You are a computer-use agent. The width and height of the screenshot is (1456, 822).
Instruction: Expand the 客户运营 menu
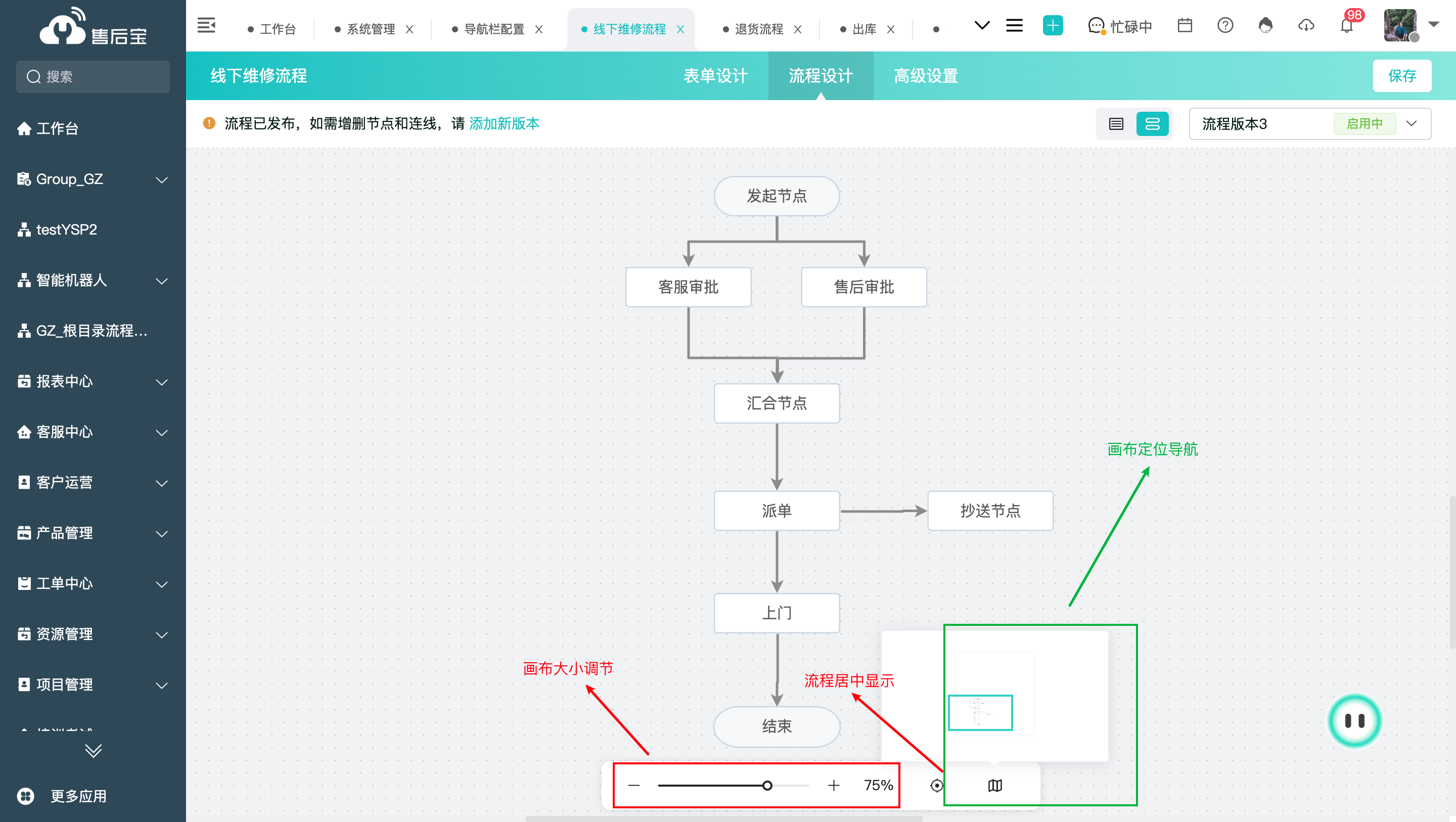pos(162,483)
